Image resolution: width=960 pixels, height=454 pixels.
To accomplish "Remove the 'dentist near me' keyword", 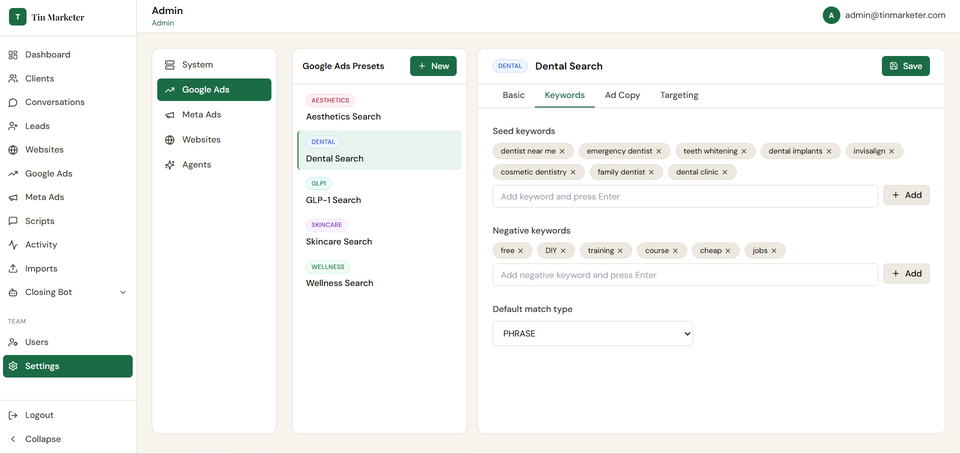I will click(562, 151).
